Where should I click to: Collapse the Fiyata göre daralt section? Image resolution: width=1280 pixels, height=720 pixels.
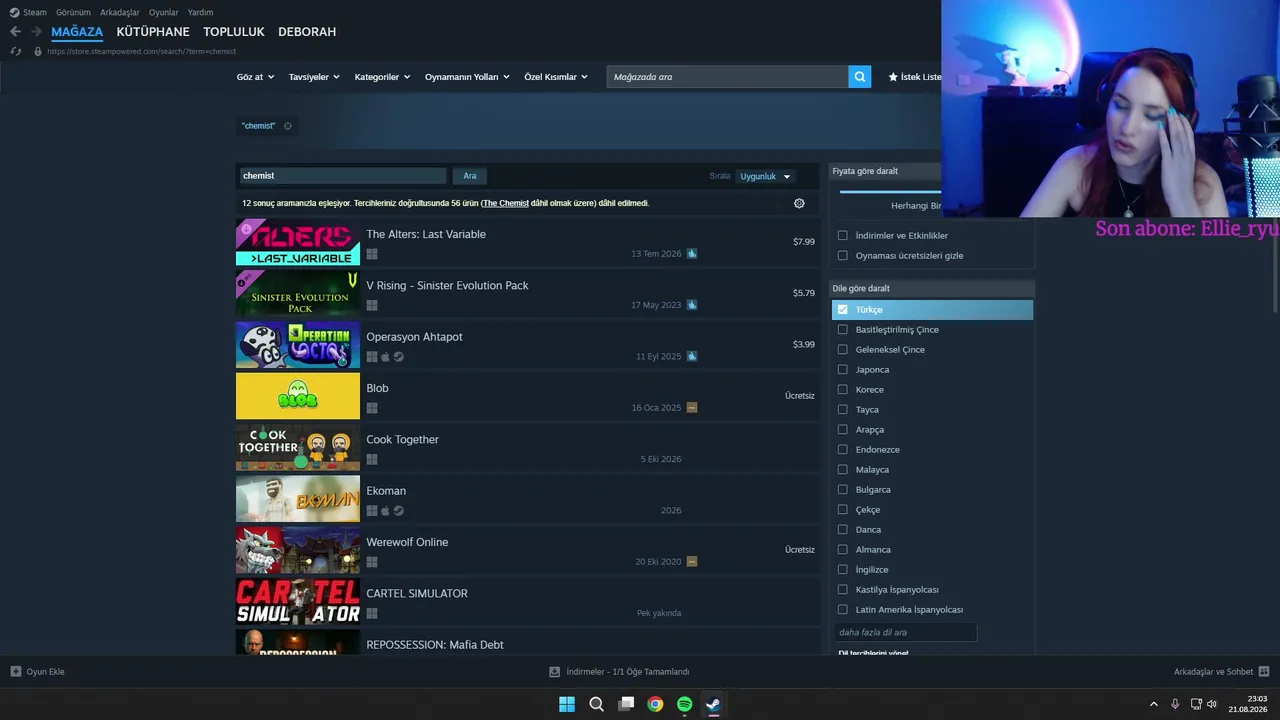[886, 171]
